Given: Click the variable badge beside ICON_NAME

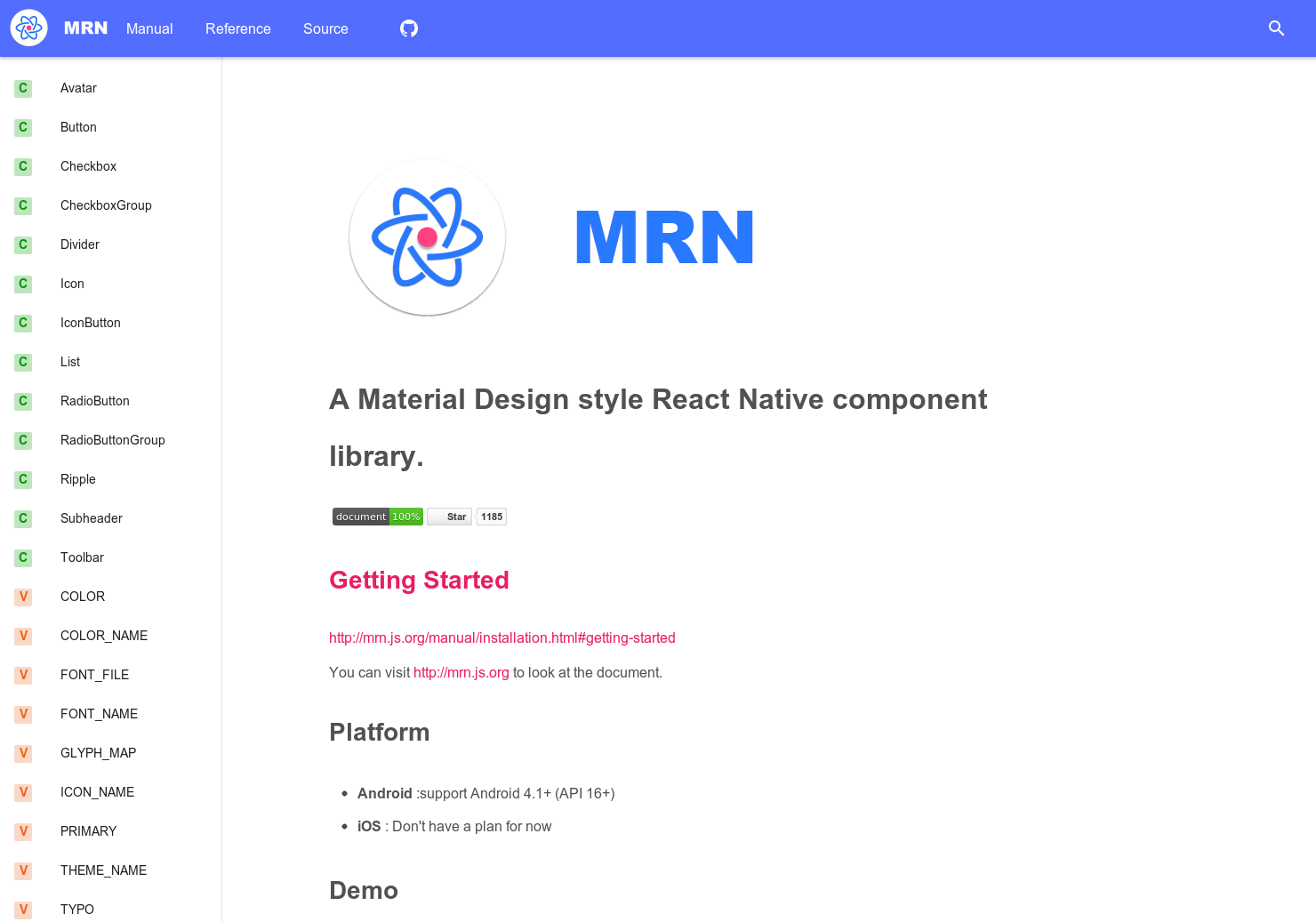Looking at the screenshot, I should [x=23, y=792].
